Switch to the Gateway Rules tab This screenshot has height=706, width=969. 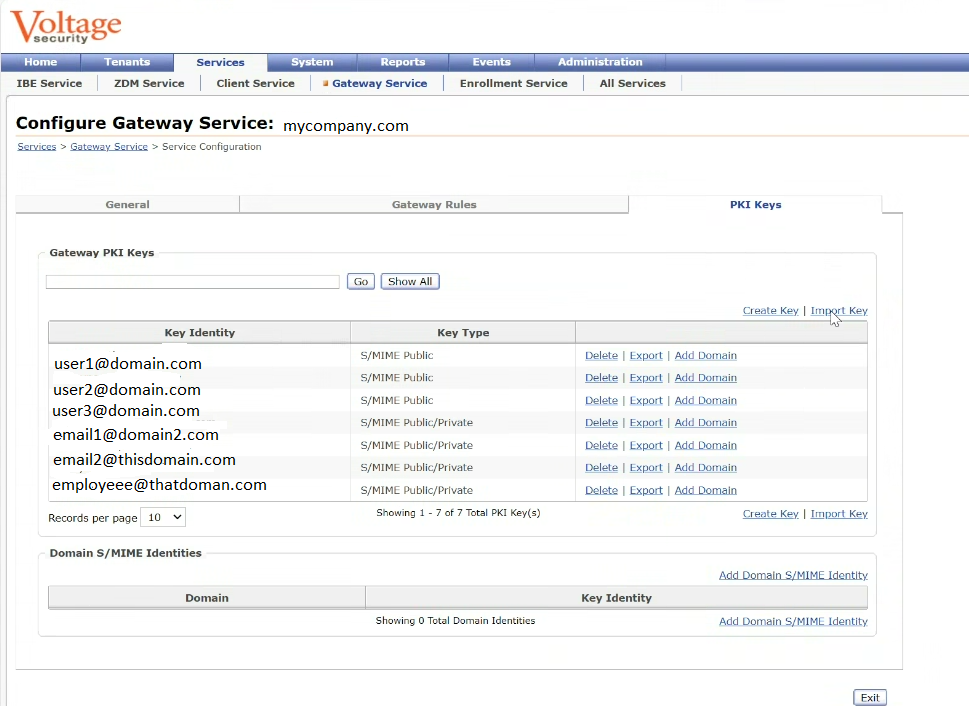(x=433, y=205)
